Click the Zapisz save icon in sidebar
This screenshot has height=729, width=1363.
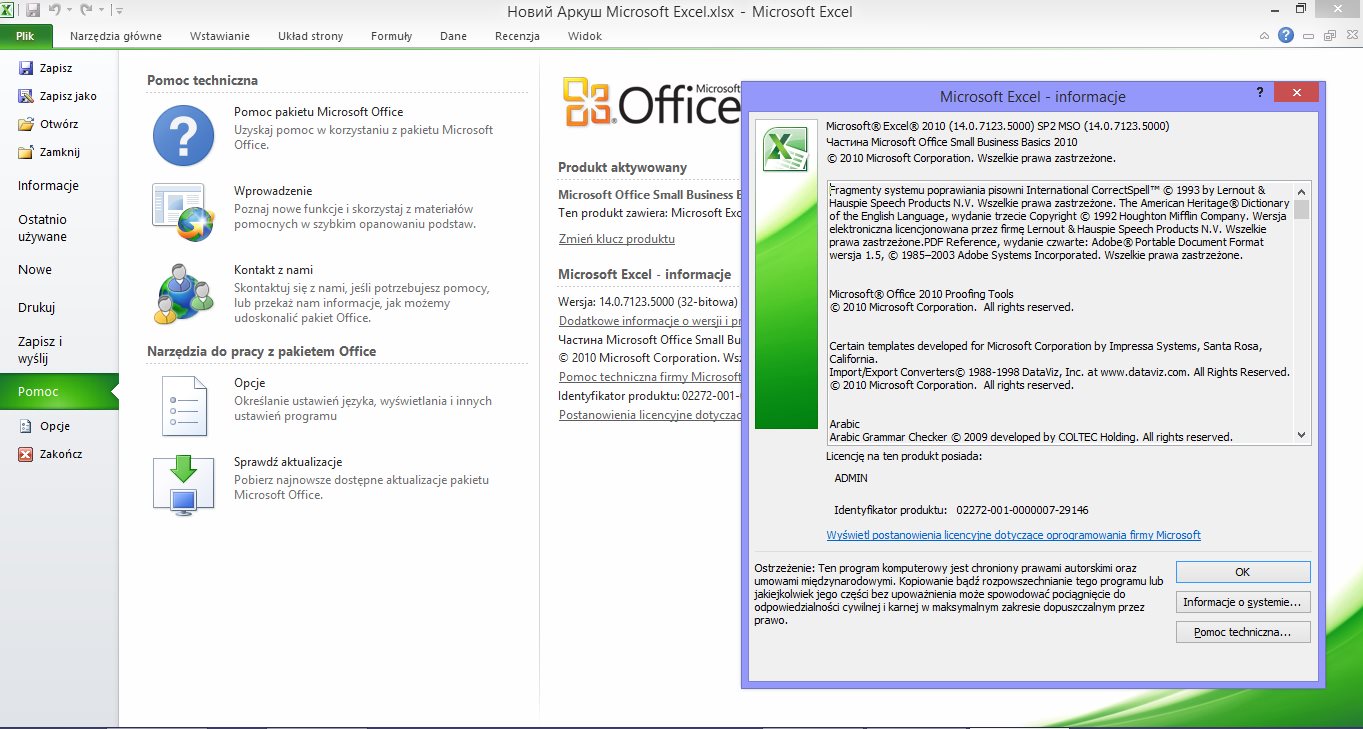26,68
